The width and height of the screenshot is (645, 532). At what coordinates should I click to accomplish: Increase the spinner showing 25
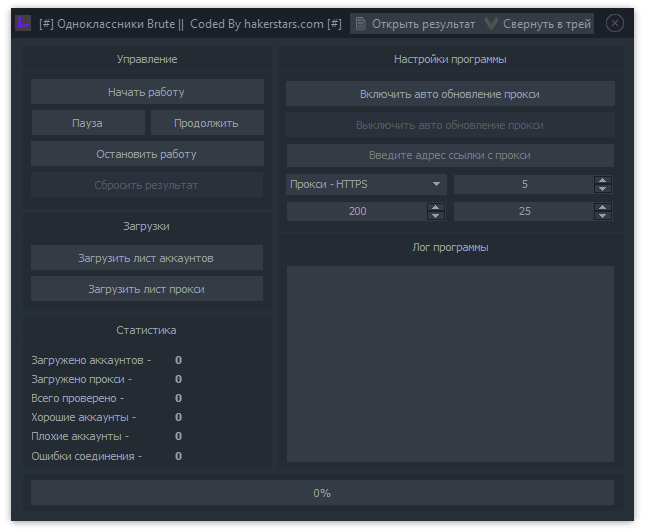[602, 207]
